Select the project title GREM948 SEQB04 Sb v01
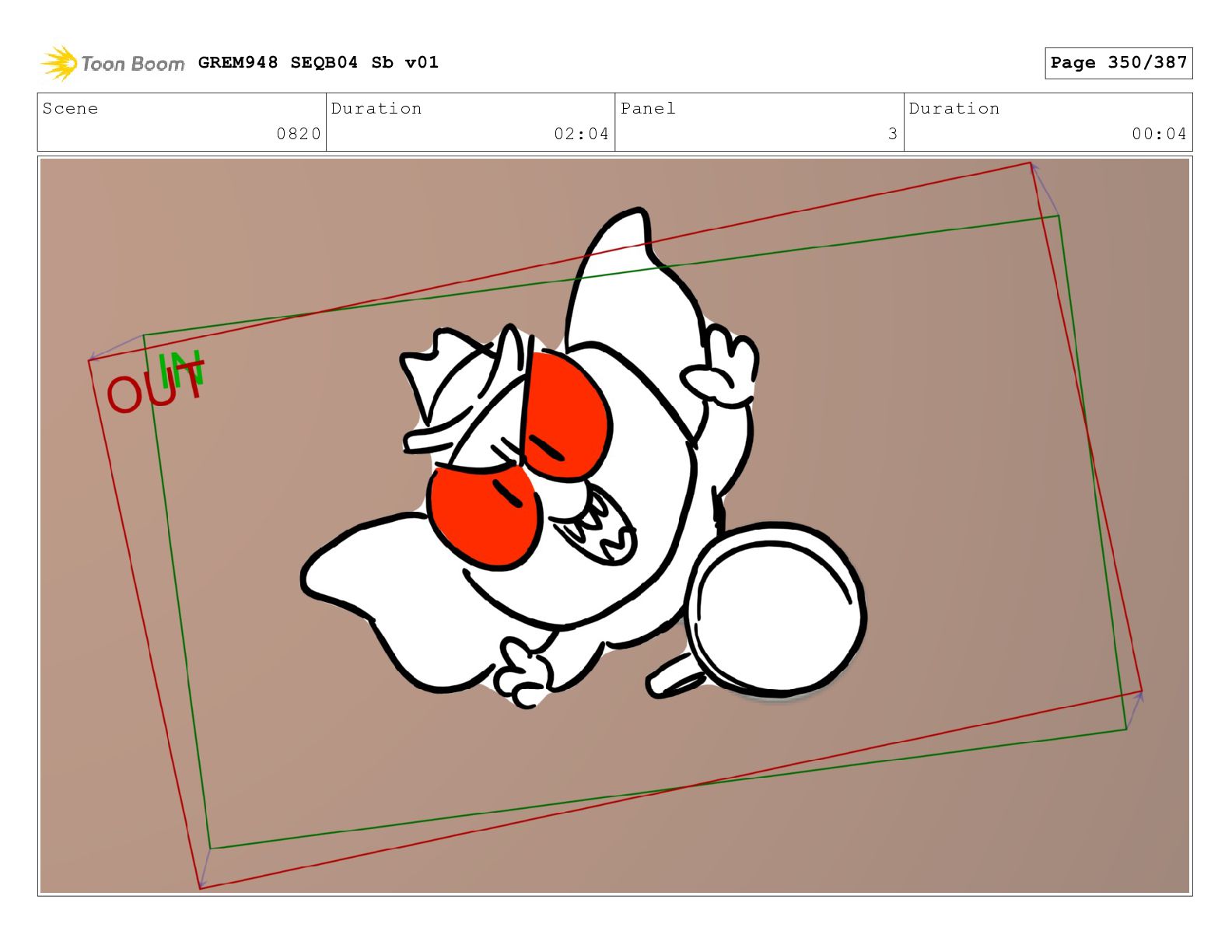1232x952 pixels. 318,62
